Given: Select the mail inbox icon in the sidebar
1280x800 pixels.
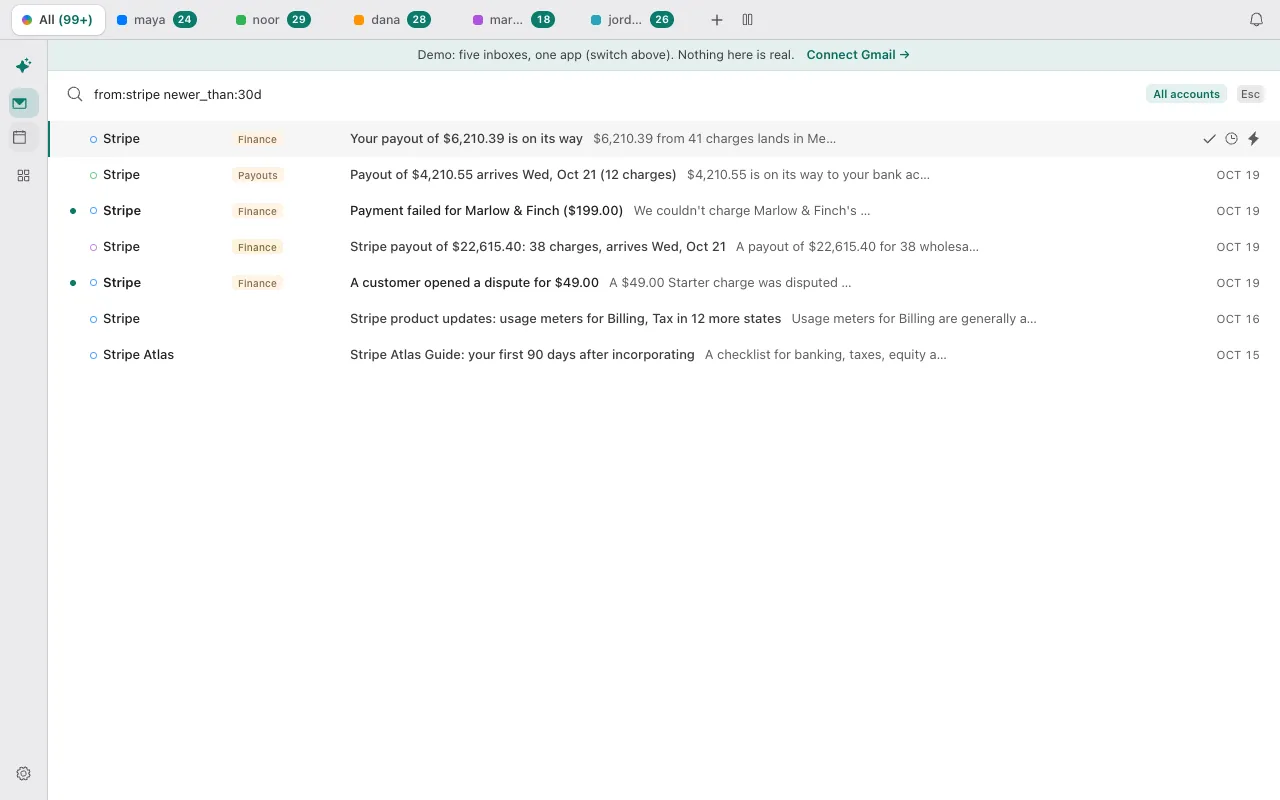Looking at the screenshot, I should click(x=23, y=103).
